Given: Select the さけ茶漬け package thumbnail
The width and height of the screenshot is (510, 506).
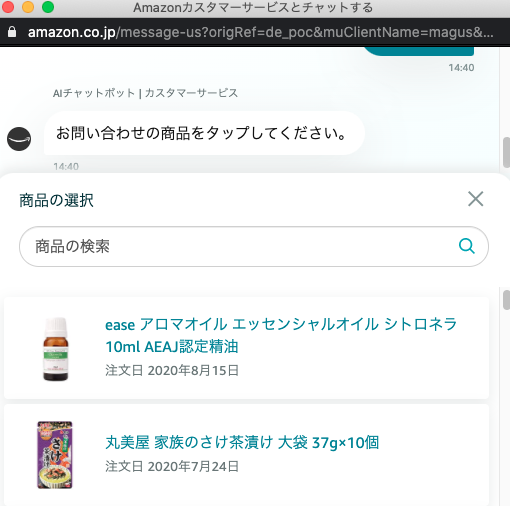Looking at the screenshot, I should 55,455.
